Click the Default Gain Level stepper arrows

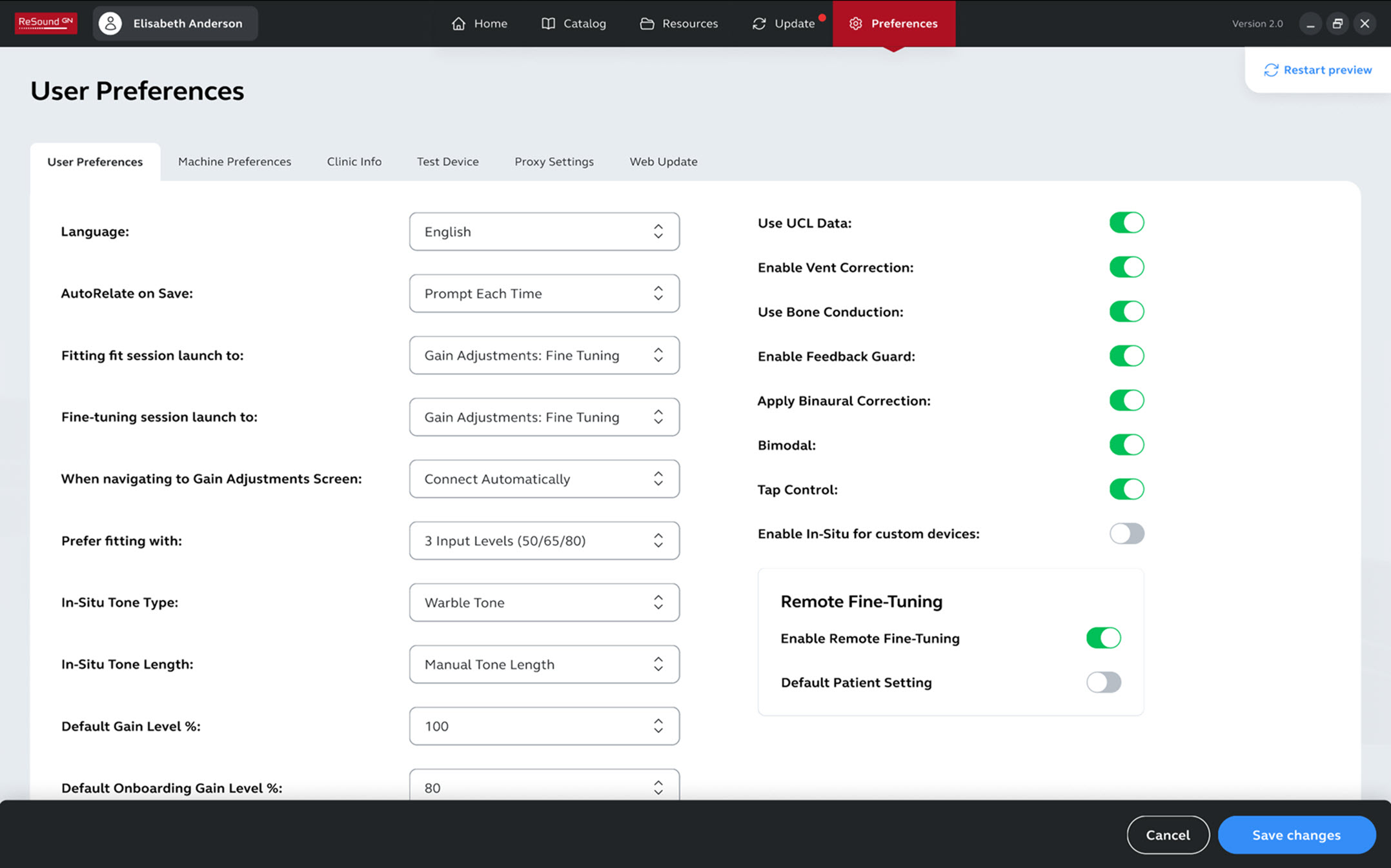[x=658, y=726]
